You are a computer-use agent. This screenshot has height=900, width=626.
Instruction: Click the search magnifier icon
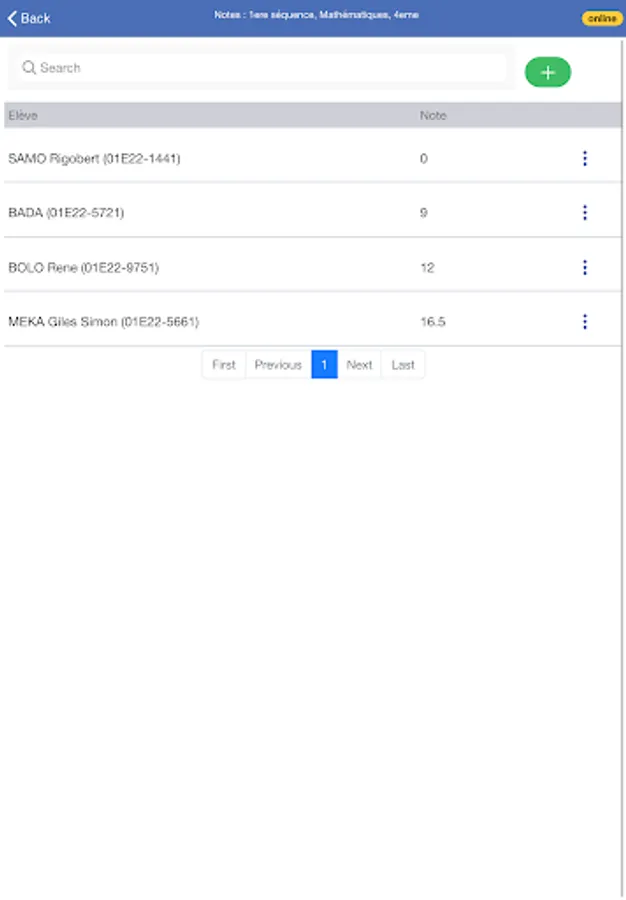pos(29,68)
